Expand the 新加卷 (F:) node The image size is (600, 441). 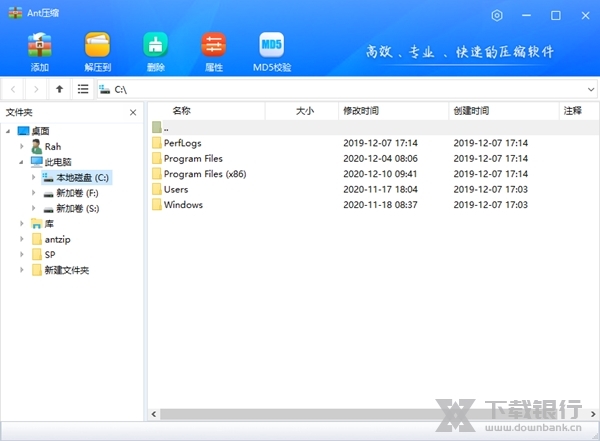pyautogui.click(x=33, y=193)
